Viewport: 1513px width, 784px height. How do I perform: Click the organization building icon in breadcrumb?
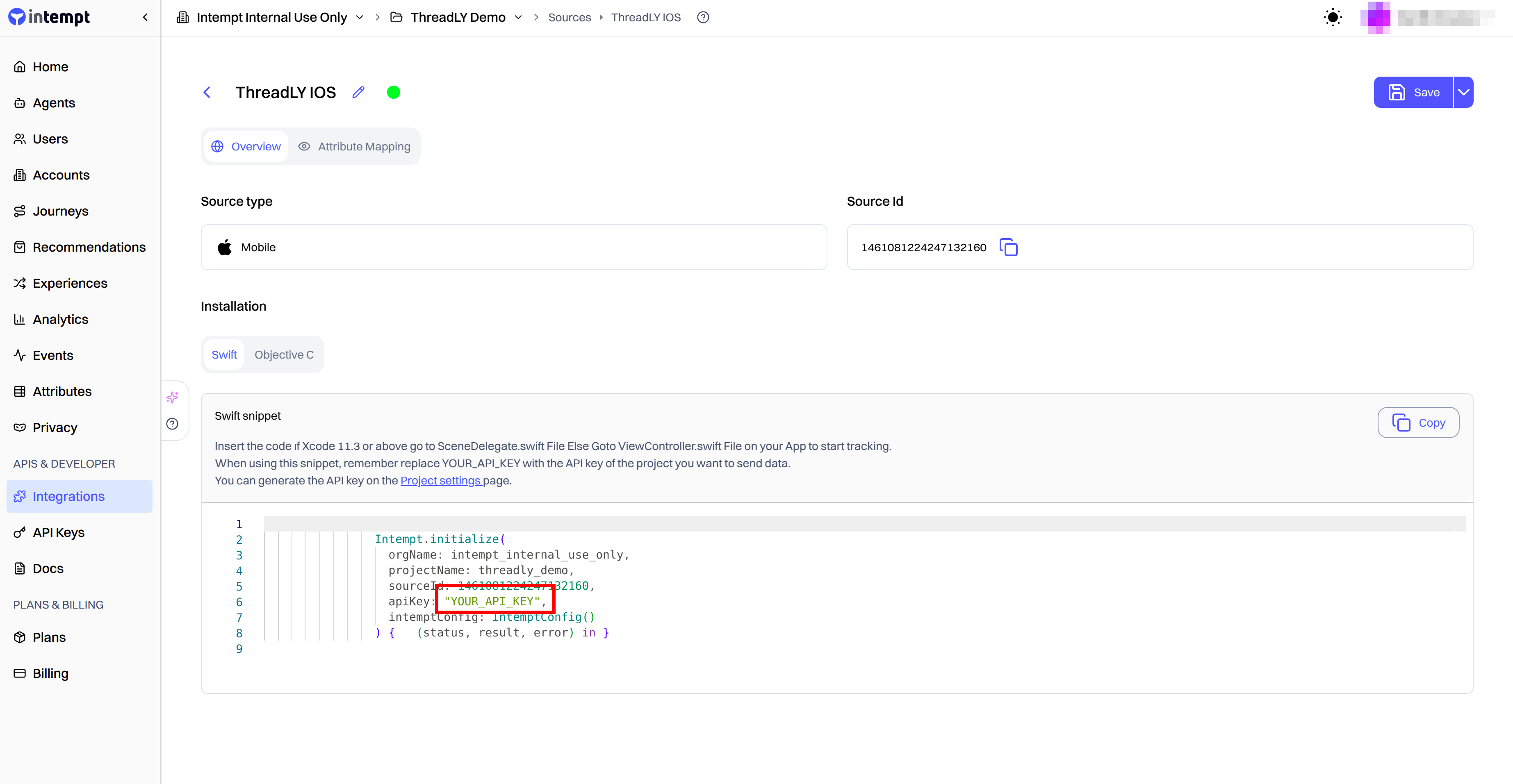(183, 17)
